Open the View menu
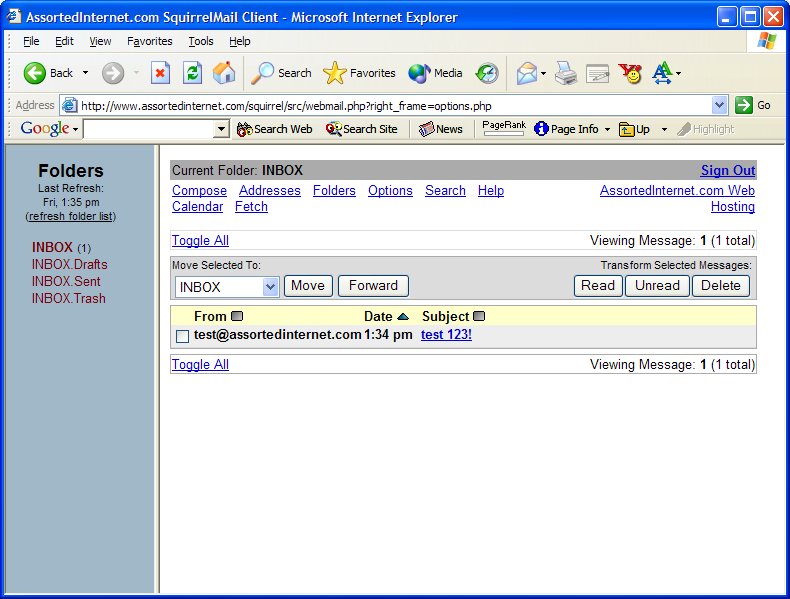The height and width of the screenshot is (599, 790). pos(100,41)
